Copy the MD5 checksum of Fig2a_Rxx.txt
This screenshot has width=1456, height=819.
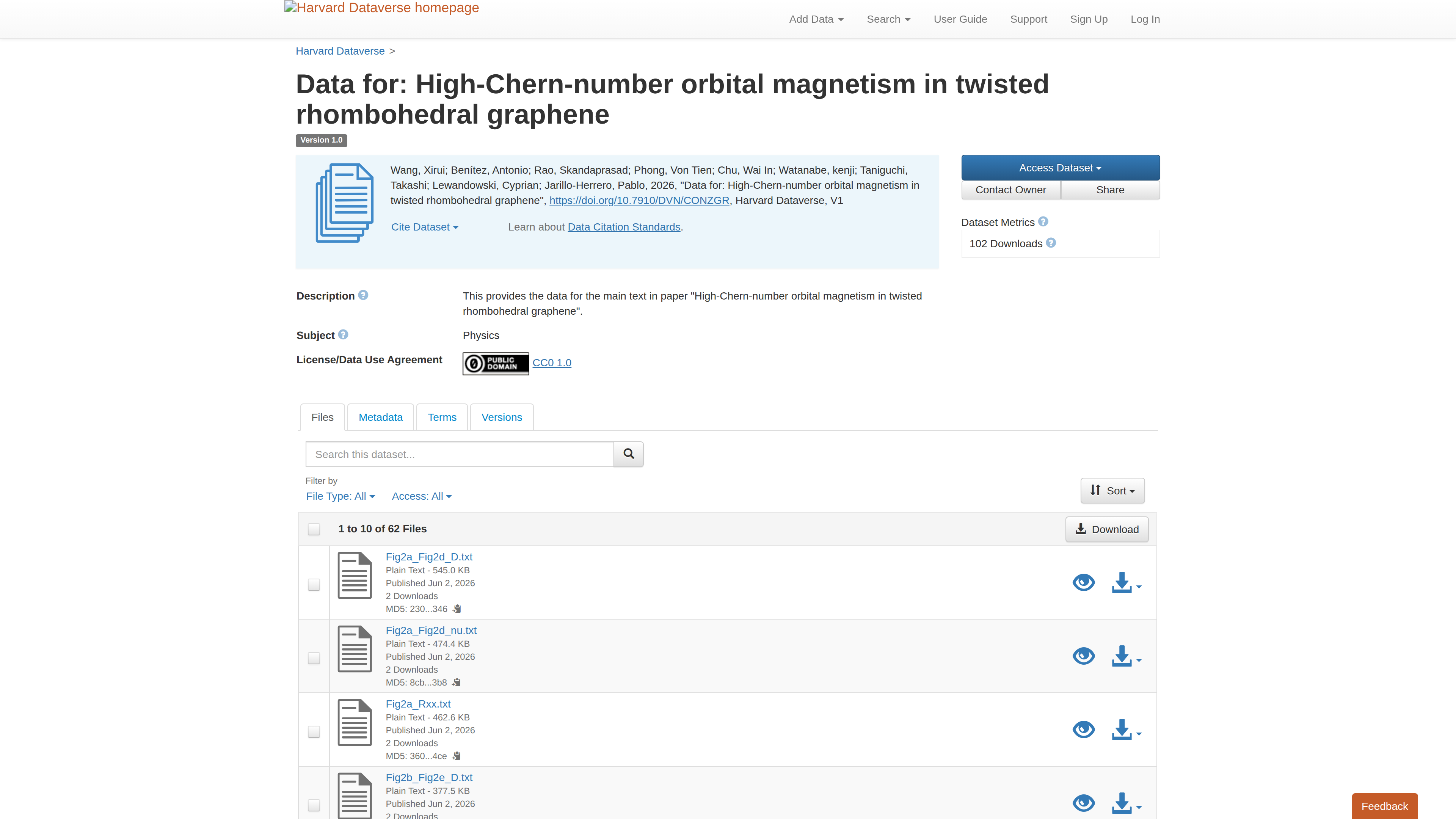456,756
